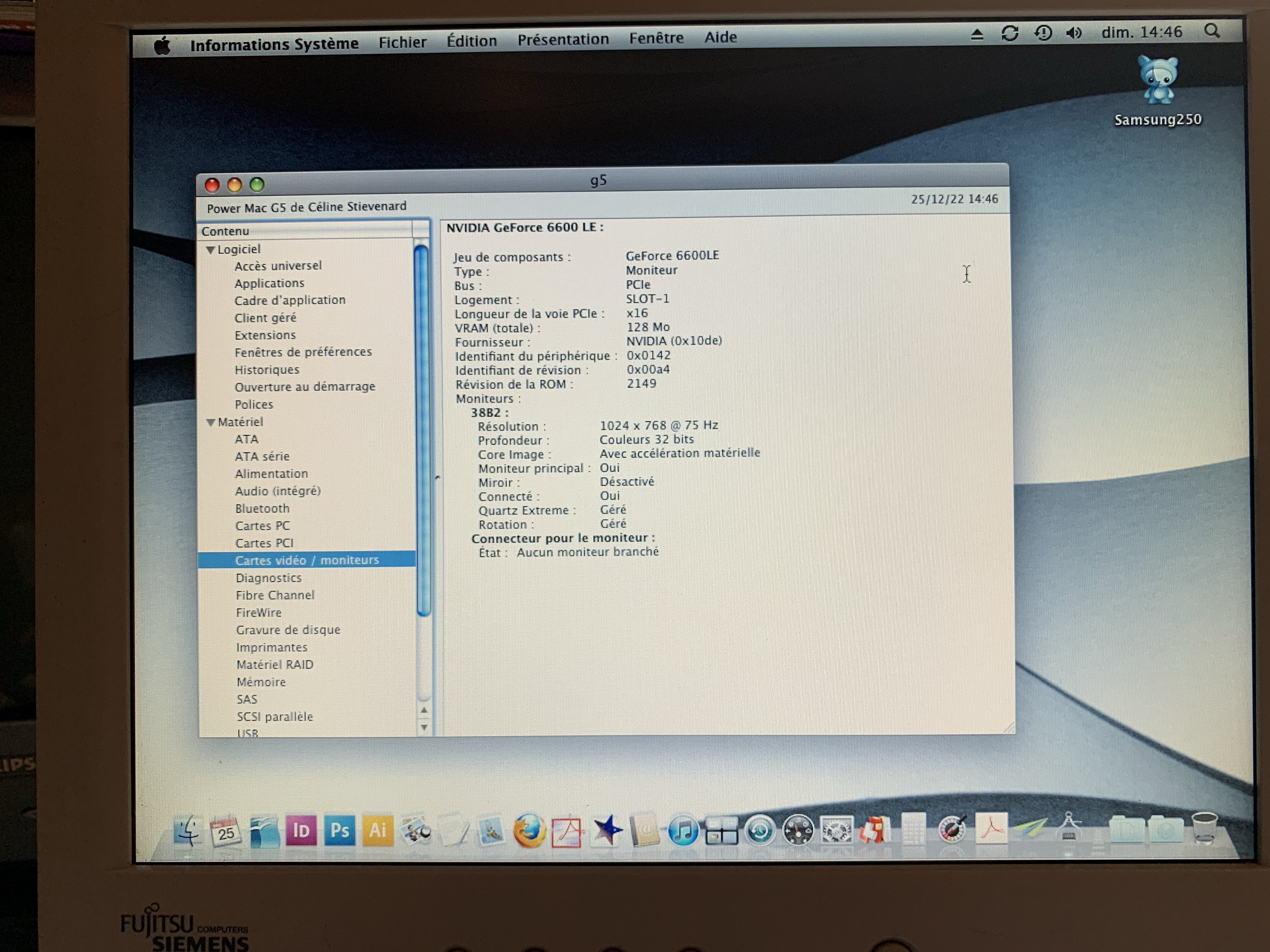Image resolution: width=1270 pixels, height=952 pixels.
Task: Open Spaces from the Dock
Action: tap(721, 830)
